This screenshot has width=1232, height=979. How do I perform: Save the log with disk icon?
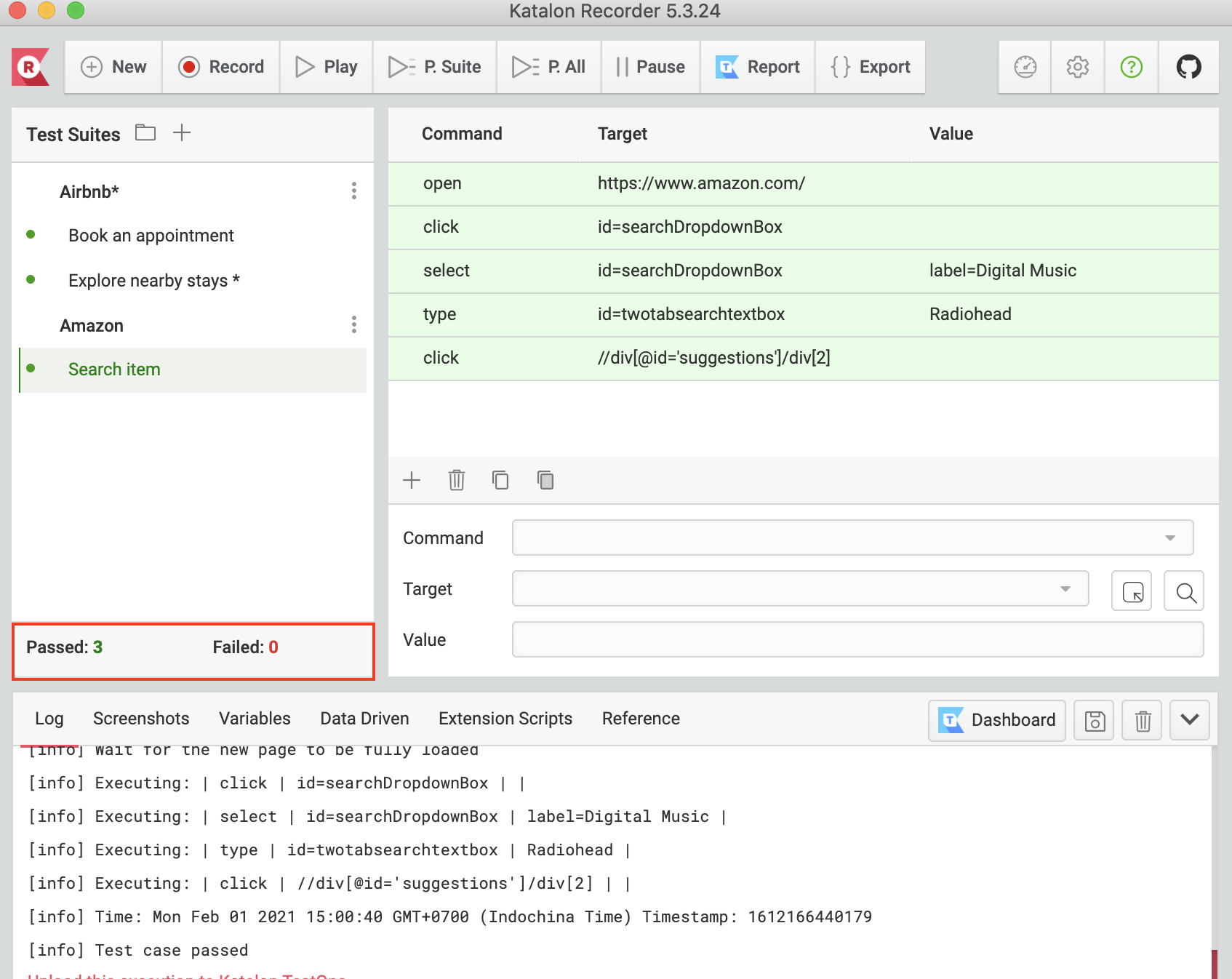[x=1095, y=720]
